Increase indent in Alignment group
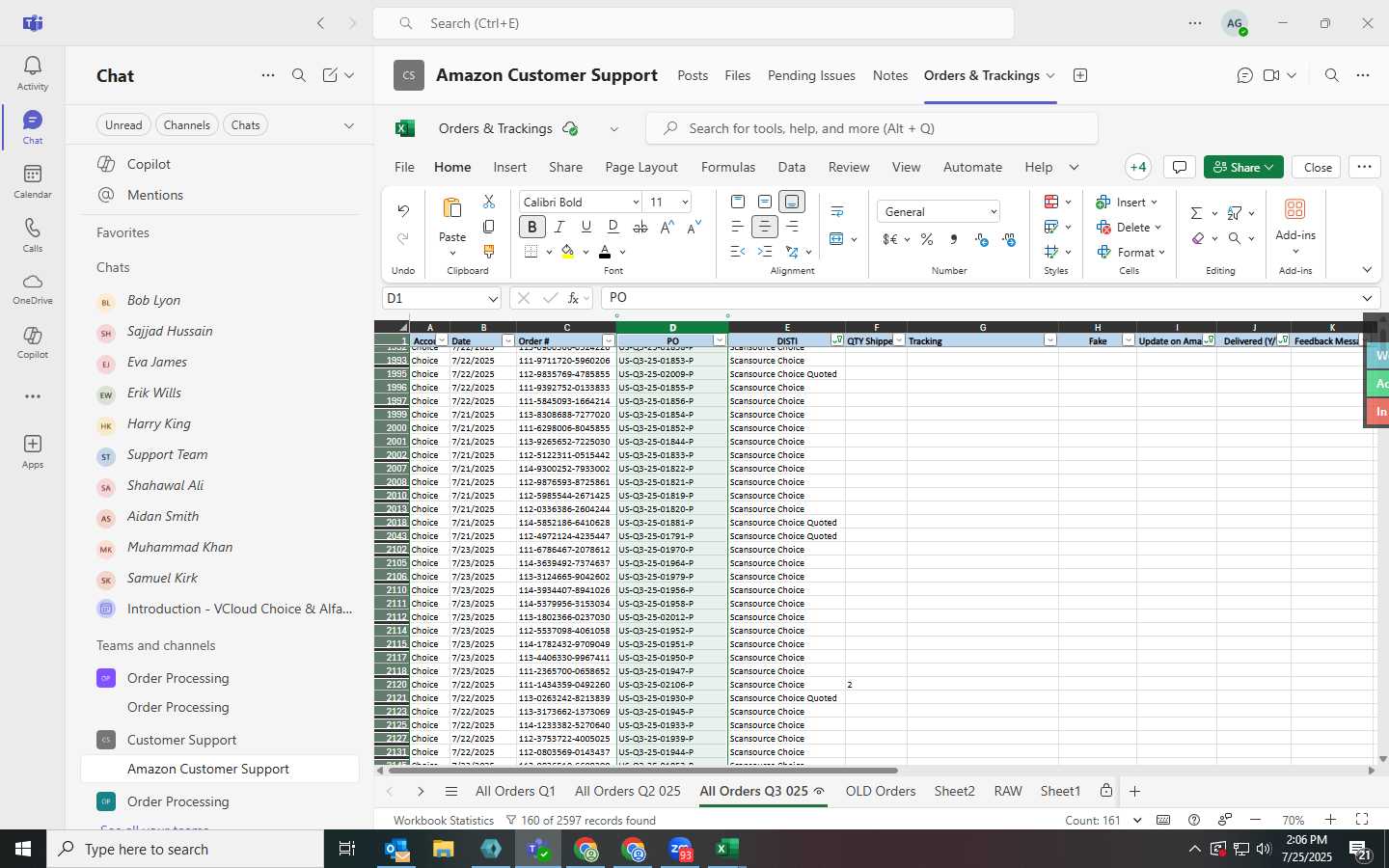Screen dimensions: 1389x868 765,252
